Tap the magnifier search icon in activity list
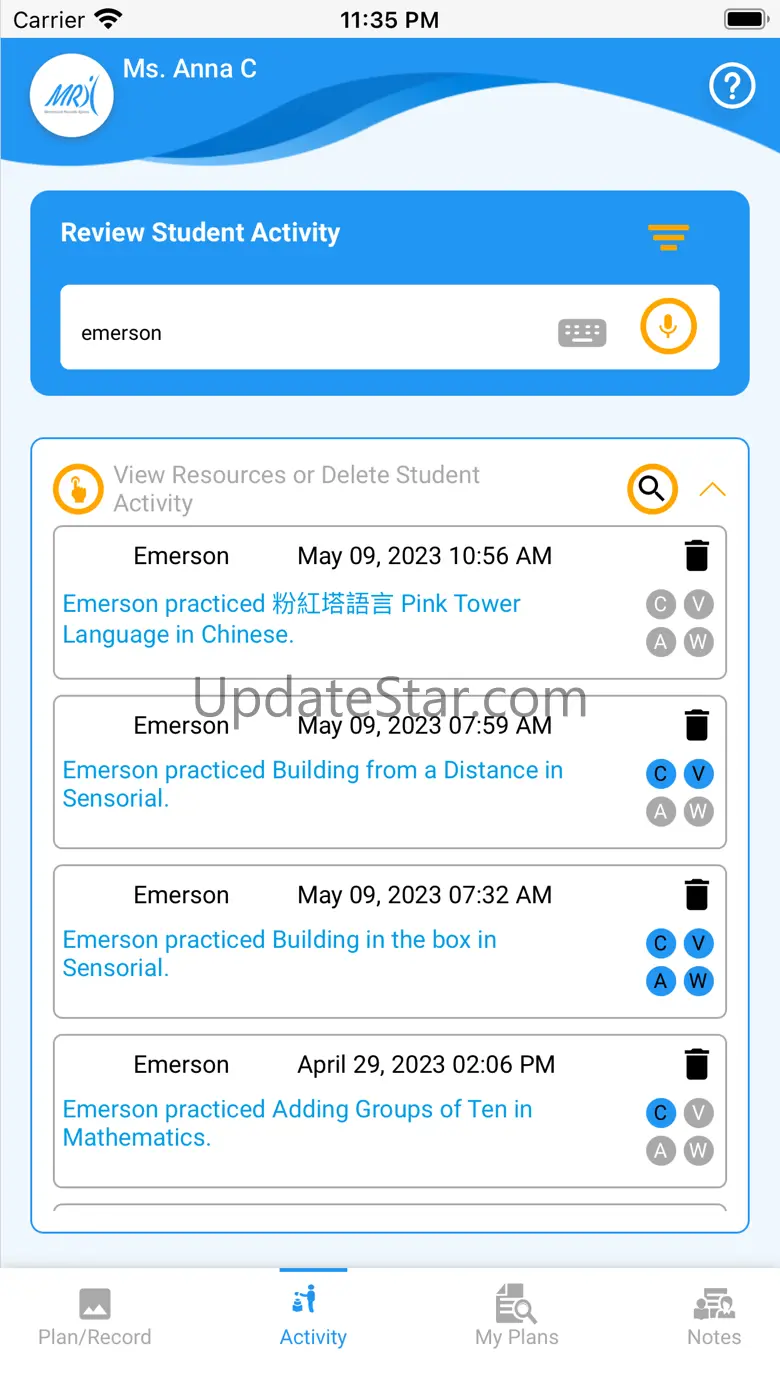This screenshot has width=780, height=1387. click(652, 489)
